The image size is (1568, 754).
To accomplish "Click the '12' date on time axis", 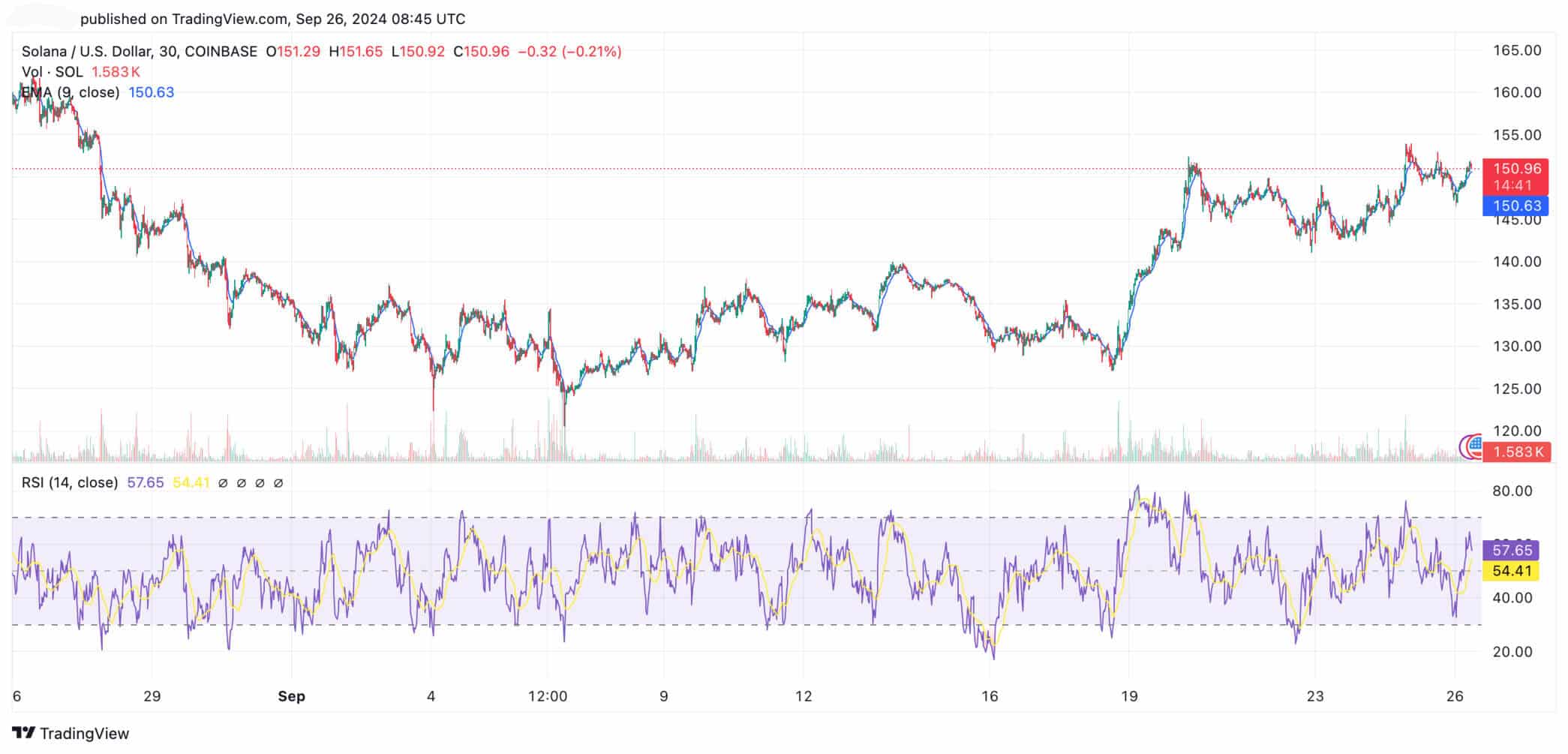I will 804,696.
